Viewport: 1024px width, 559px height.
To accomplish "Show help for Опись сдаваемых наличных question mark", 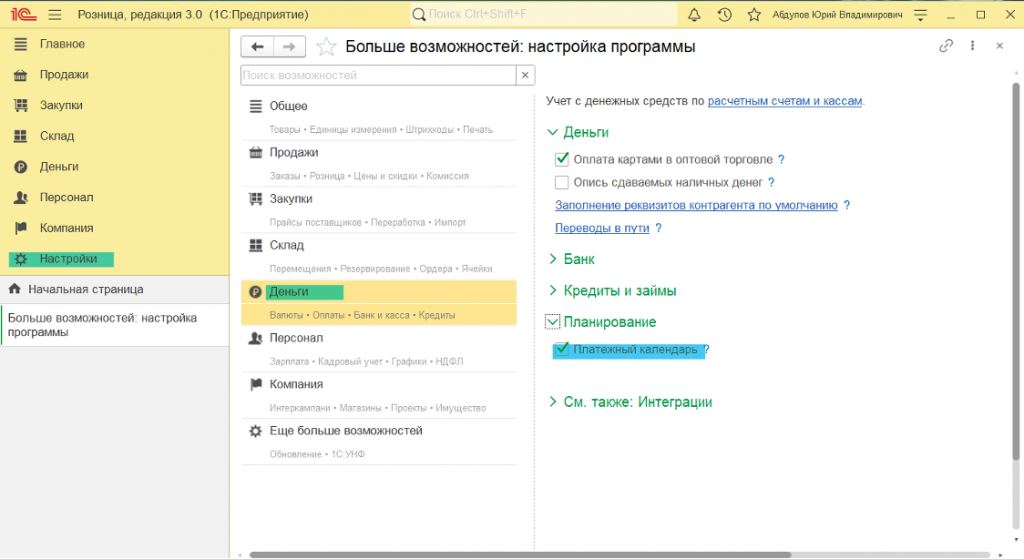I will (771, 182).
